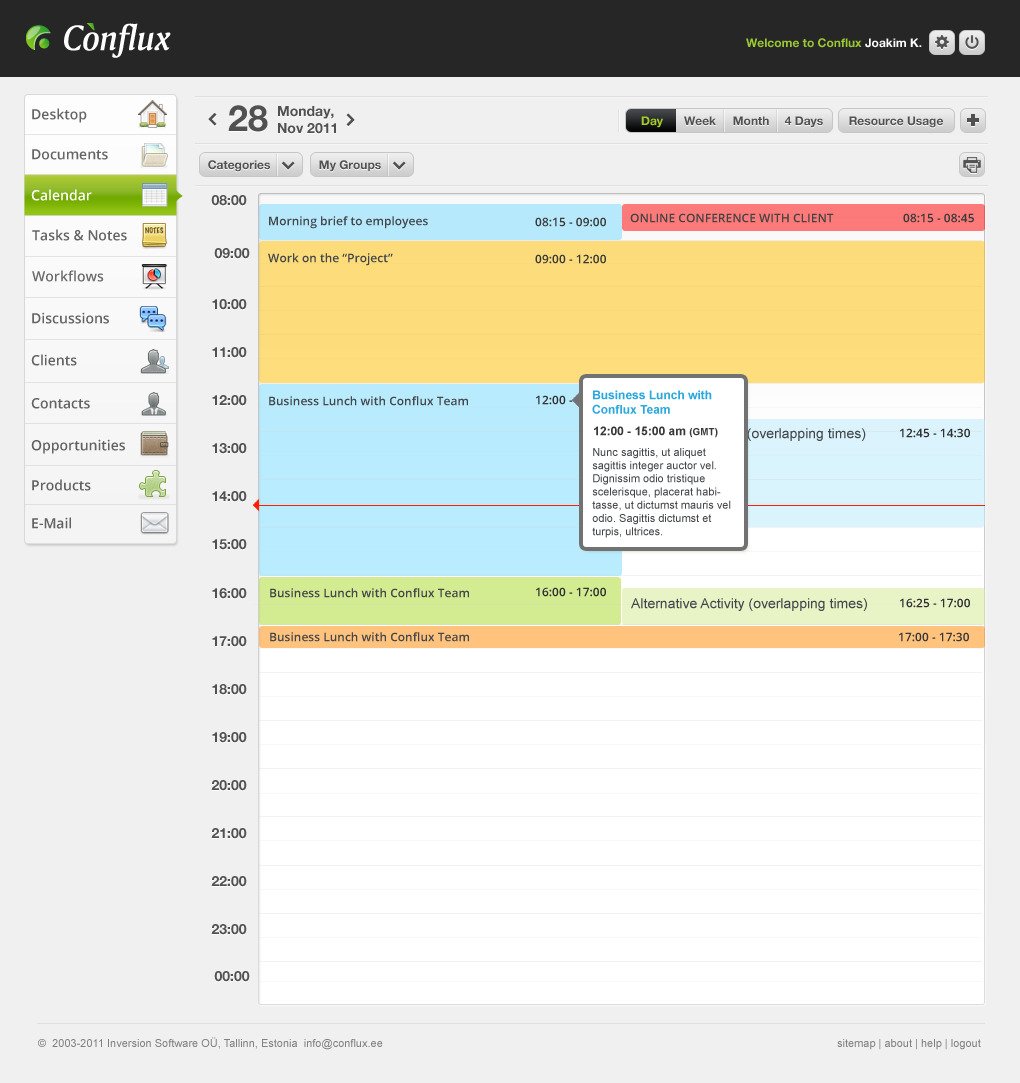Open Workflows menu item
Image resolution: width=1020 pixels, height=1083 pixels.
101,276
